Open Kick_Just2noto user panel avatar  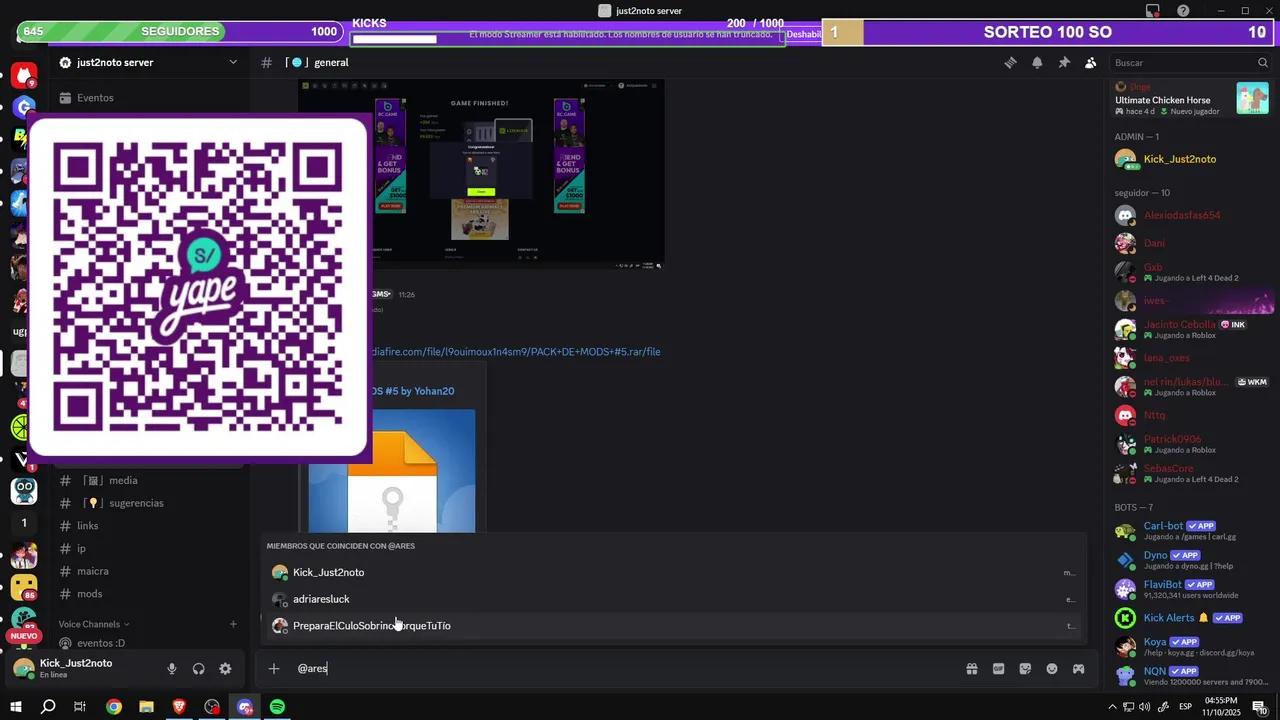(24, 668)
